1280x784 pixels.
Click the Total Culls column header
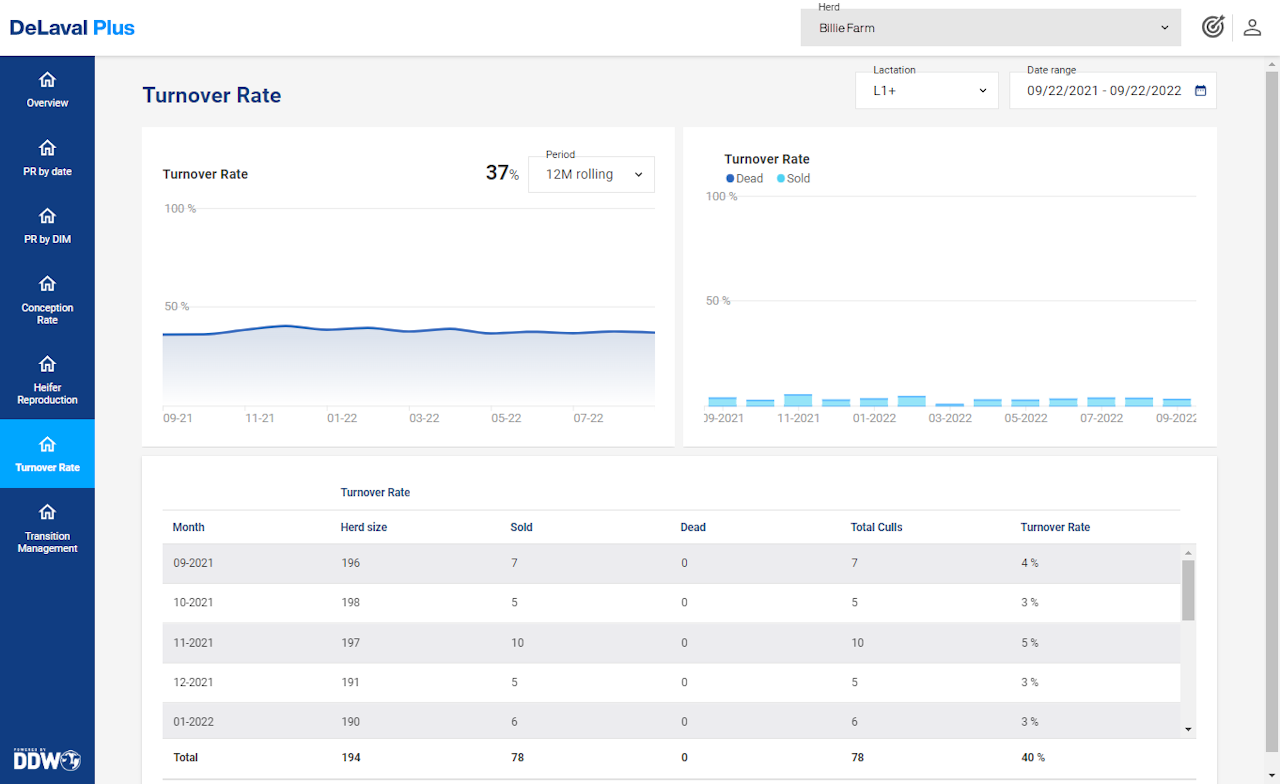point(876,527)
